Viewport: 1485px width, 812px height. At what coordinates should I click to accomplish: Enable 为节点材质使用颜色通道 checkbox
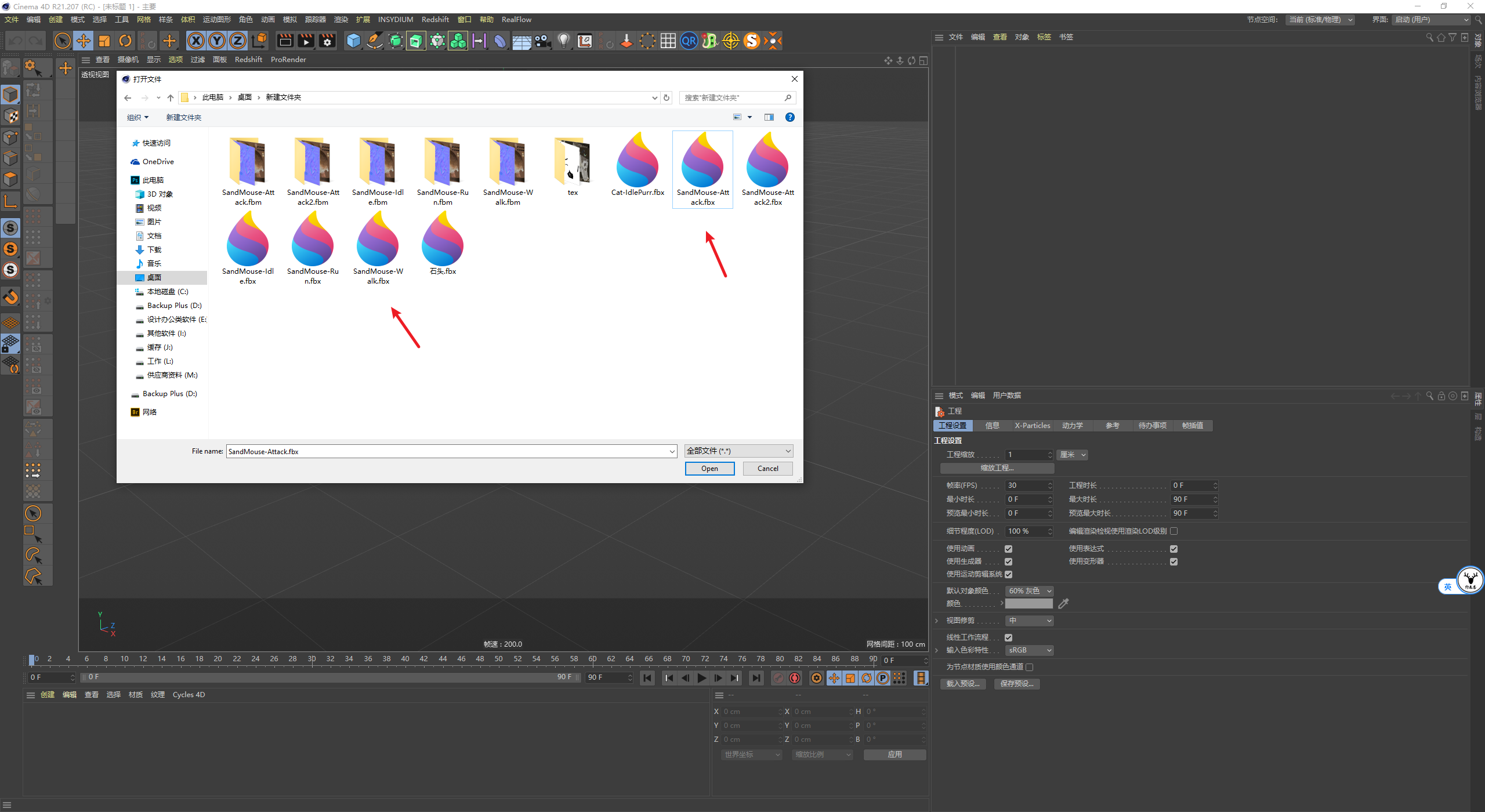1030,667
